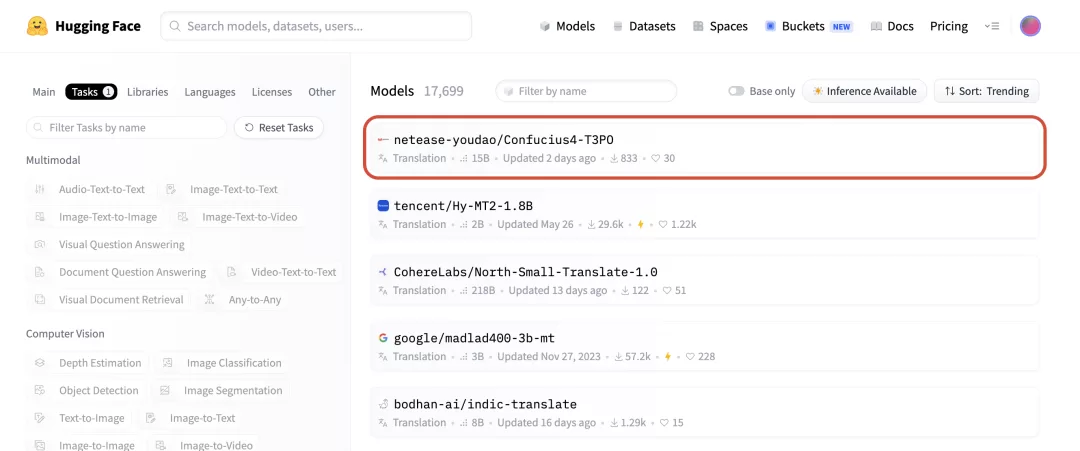Viewport: 1080px width, 451px height.
Task: Open the Docs navigation link
Action: tap(892, 26)
